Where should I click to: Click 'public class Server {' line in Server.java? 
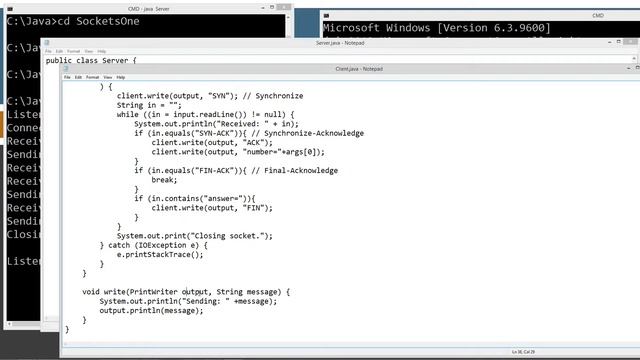91,60
